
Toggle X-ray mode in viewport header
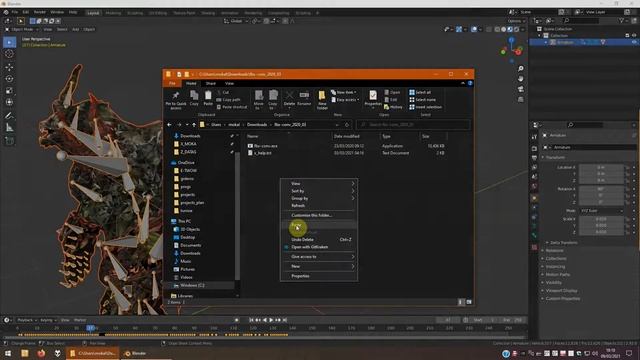pyautogui.click(x=489, y=29)
